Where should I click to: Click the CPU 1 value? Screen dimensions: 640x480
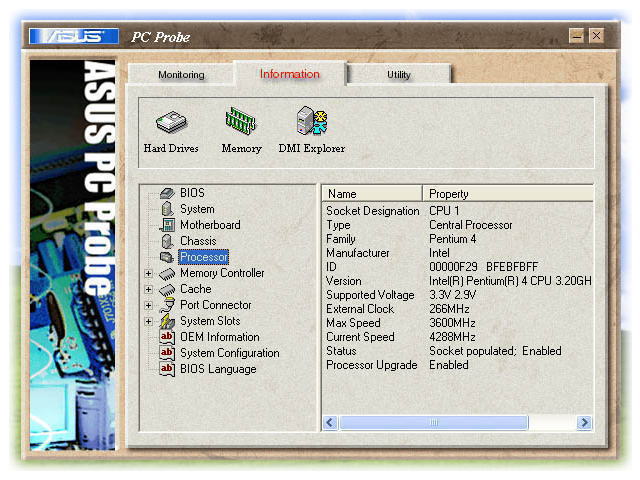pos(444,211)
